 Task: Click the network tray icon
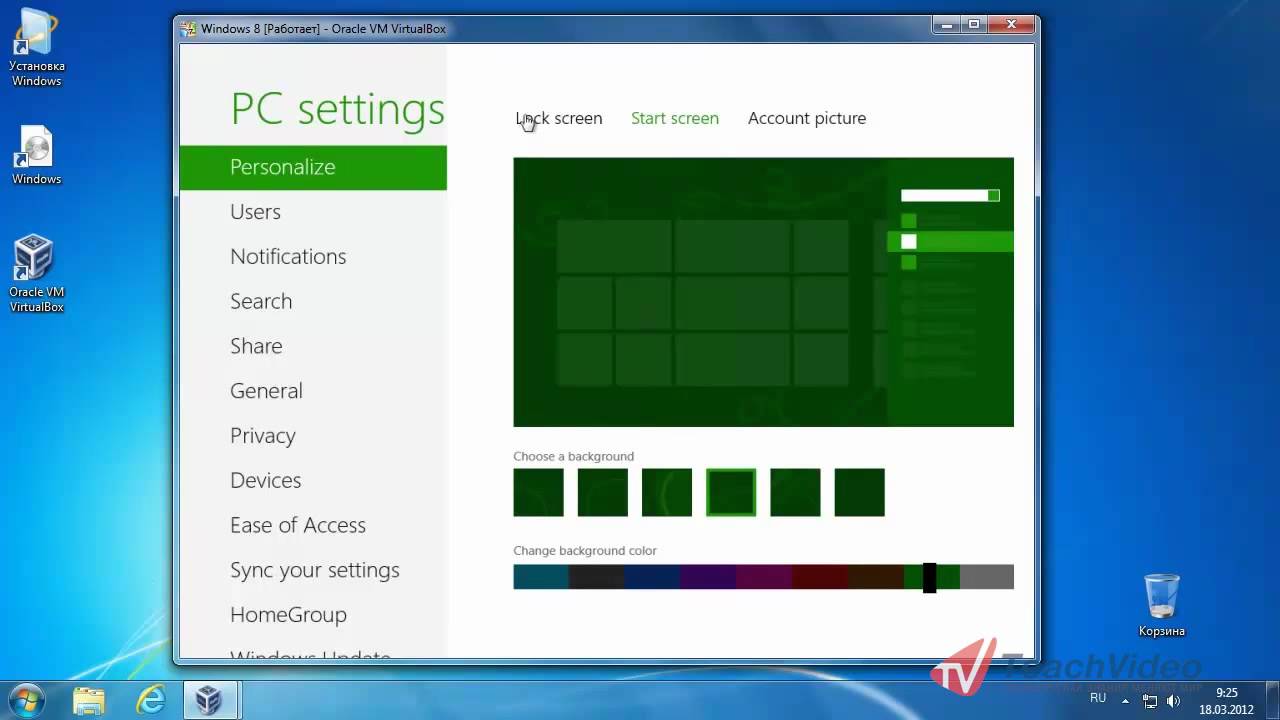pos(1150,700)
